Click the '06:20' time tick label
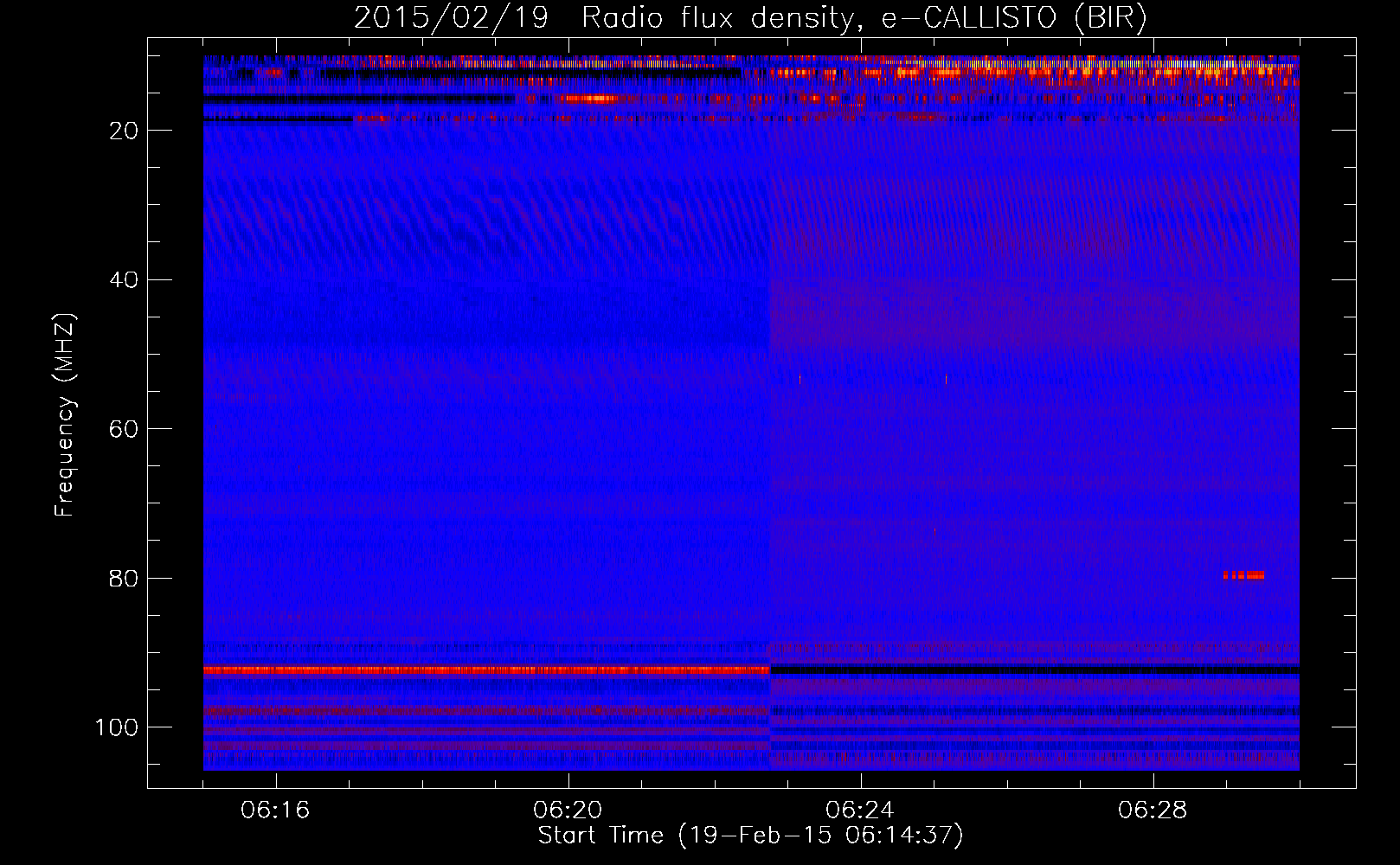The width and height of the screenshot is (1400, 865). tap(568, 811)
